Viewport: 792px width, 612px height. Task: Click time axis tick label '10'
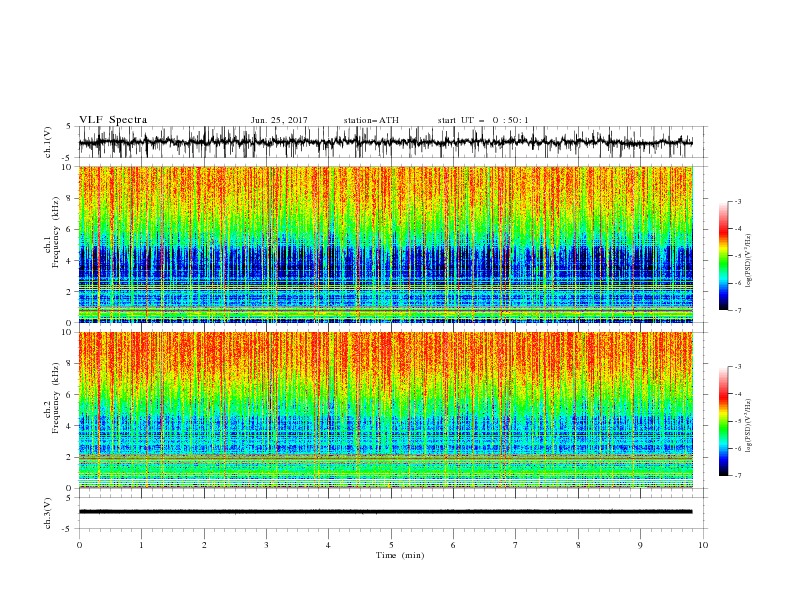click(x=703, y=545)
